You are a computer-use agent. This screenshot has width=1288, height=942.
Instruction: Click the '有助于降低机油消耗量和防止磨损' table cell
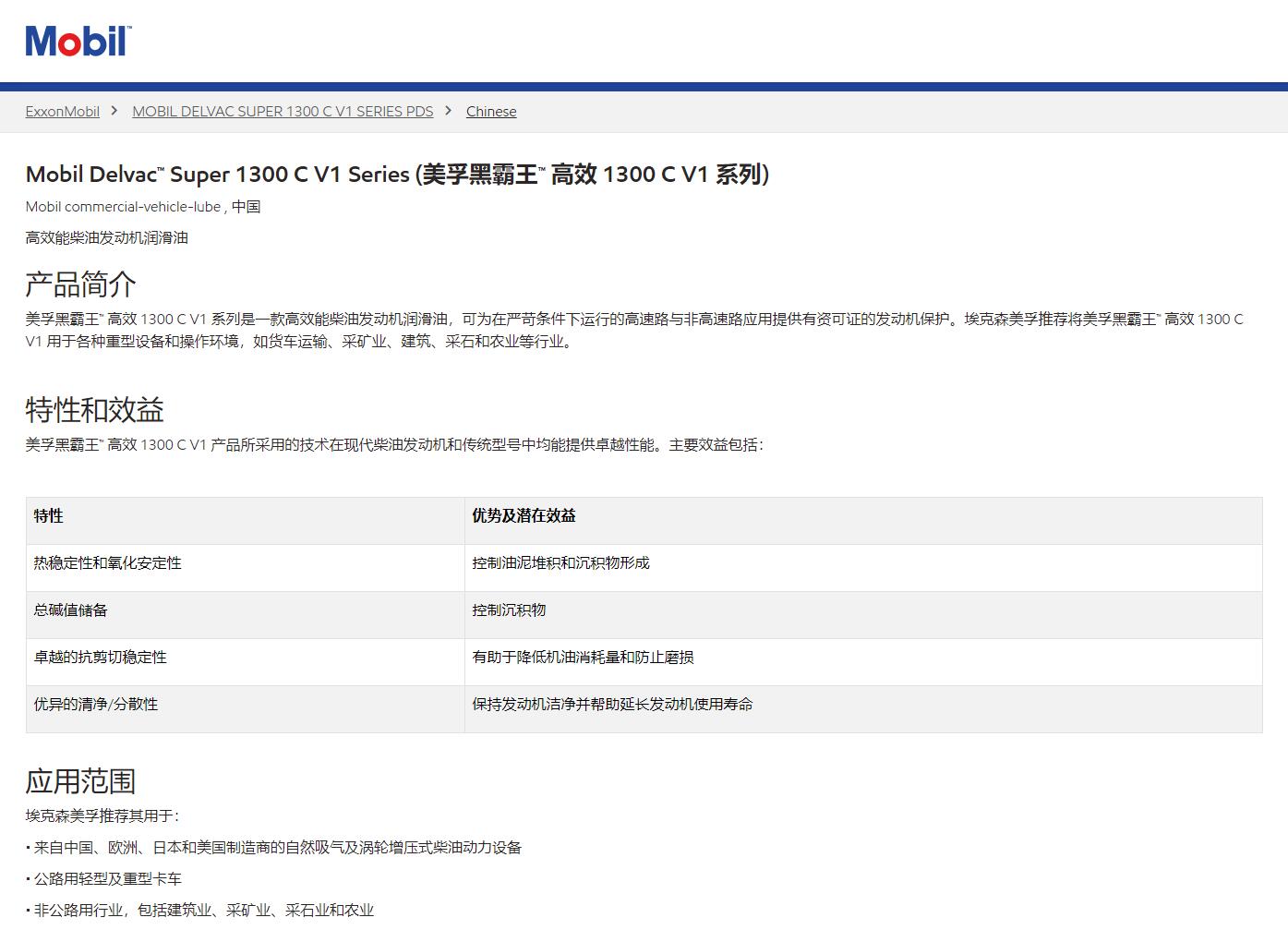pyautogui.click(x=863, y=662)
